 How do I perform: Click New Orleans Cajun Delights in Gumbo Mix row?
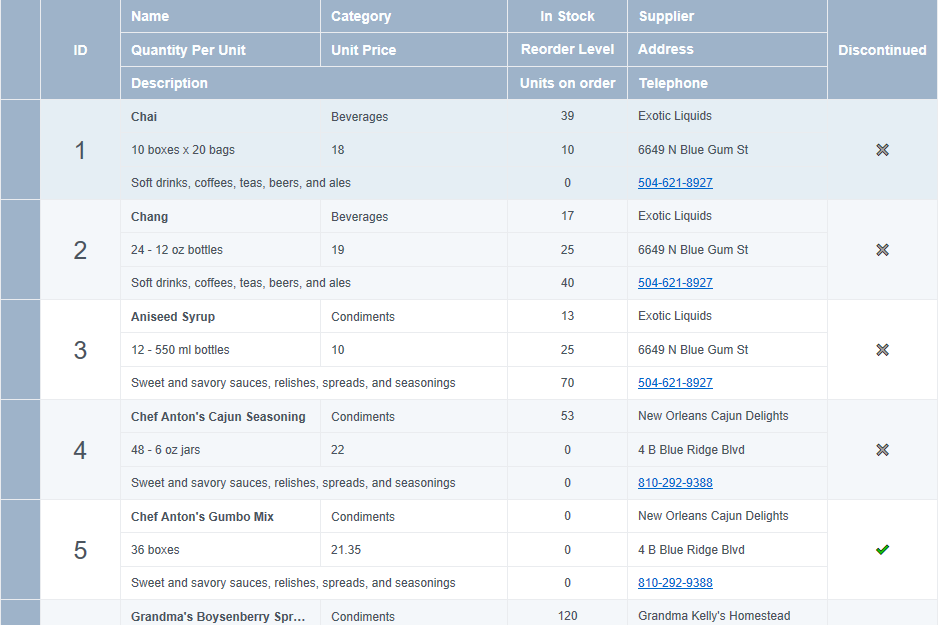point(713,516)
